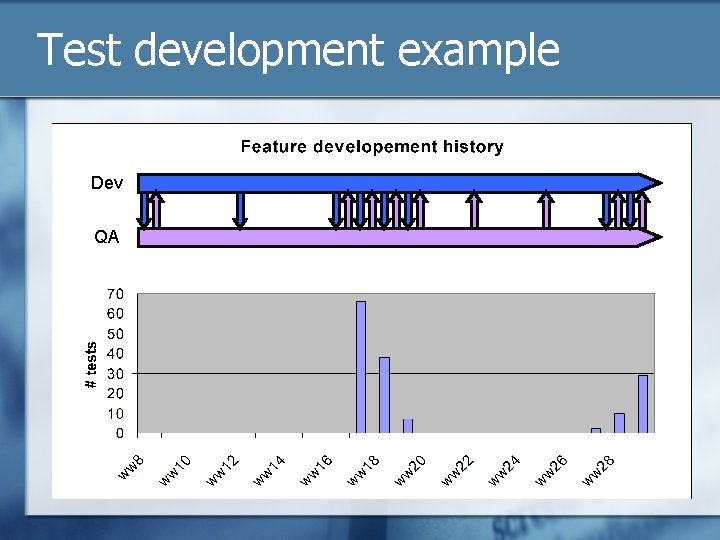The width and height of the screenshot is (720, 540).
Task: Click the x-axis label 'ww14'
Action: pyautogui.click(x=269, y=470)
